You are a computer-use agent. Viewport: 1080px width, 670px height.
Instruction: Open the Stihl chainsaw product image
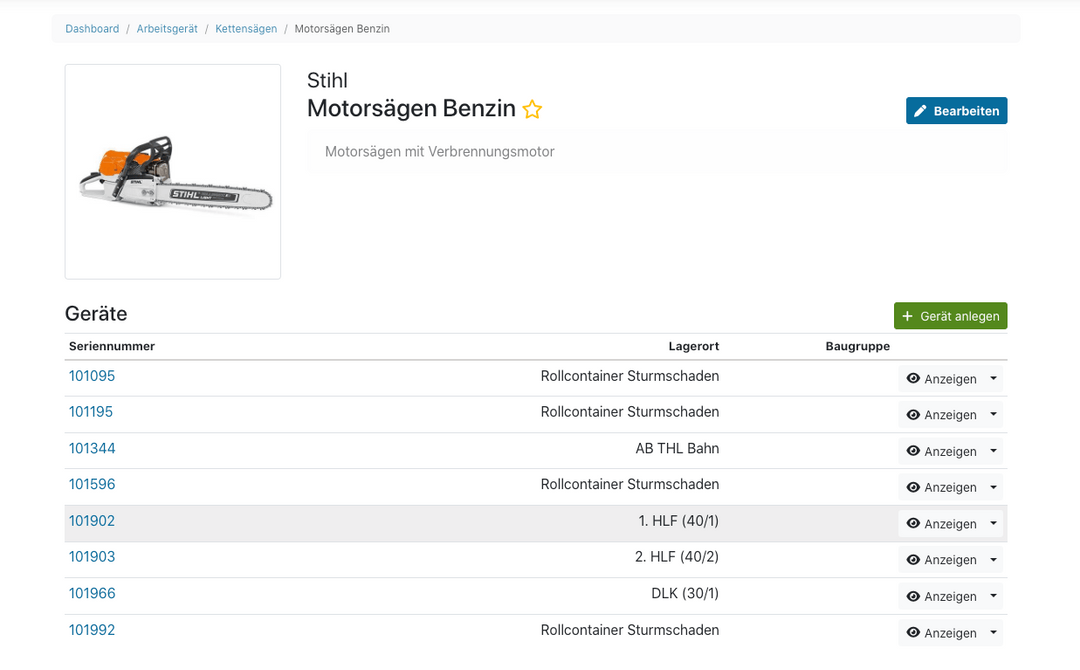click(173, 171)
